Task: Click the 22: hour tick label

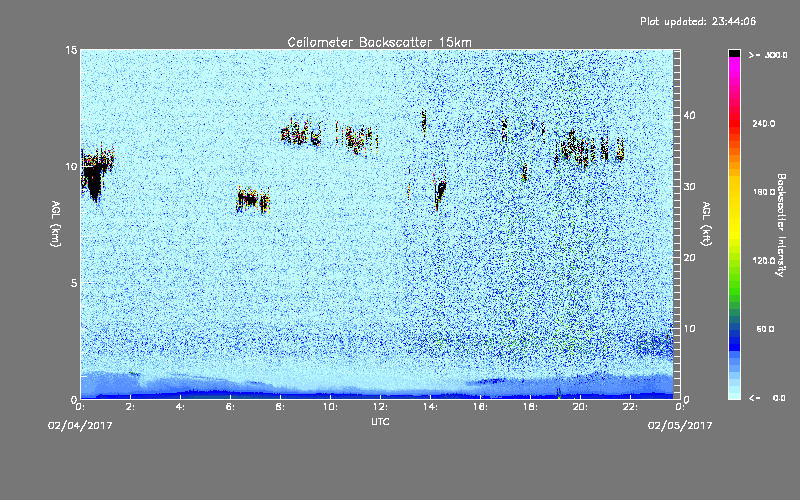Action: click(630, 407)
